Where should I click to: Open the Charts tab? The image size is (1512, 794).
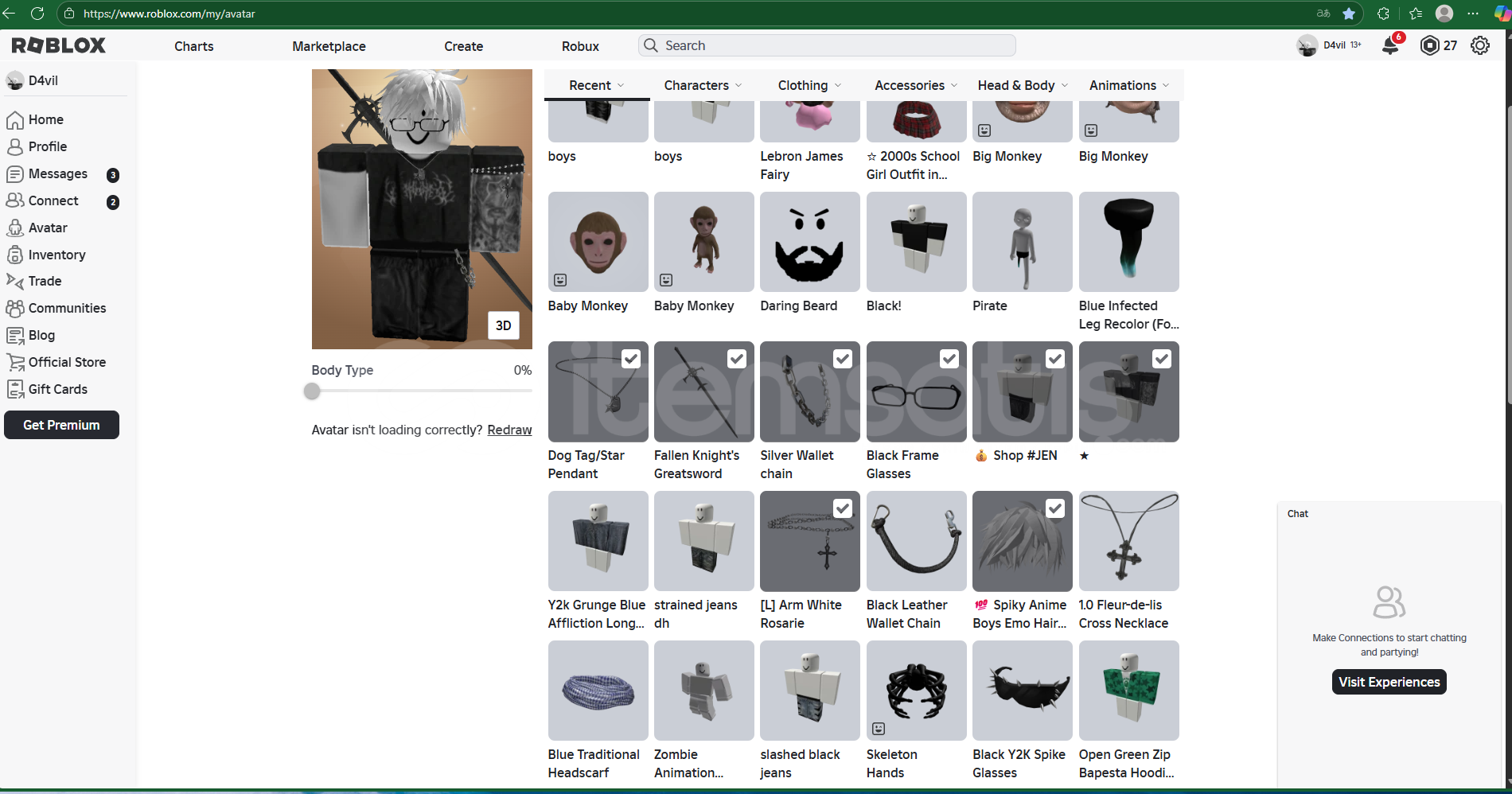pos(194,46)
